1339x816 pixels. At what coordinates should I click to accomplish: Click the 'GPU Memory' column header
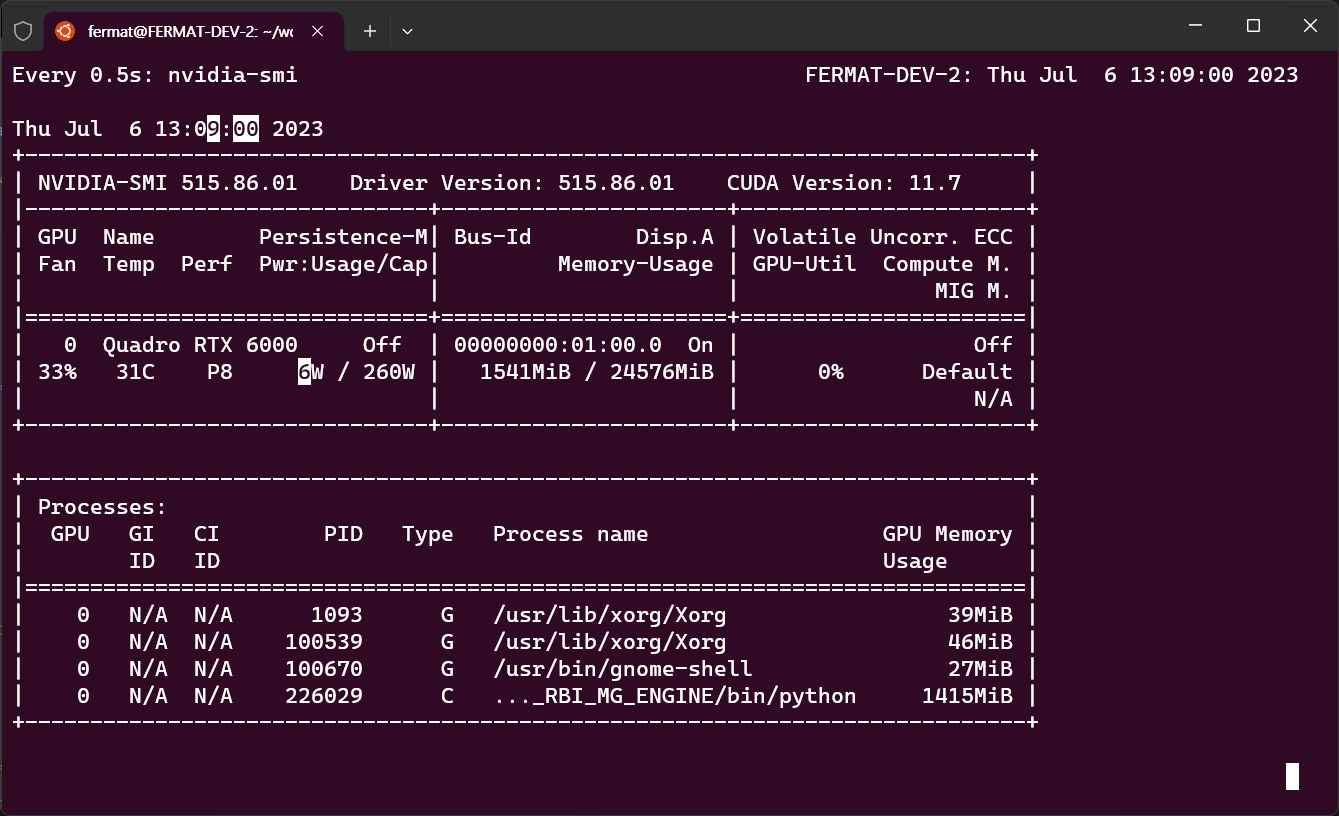pos(948,534)
